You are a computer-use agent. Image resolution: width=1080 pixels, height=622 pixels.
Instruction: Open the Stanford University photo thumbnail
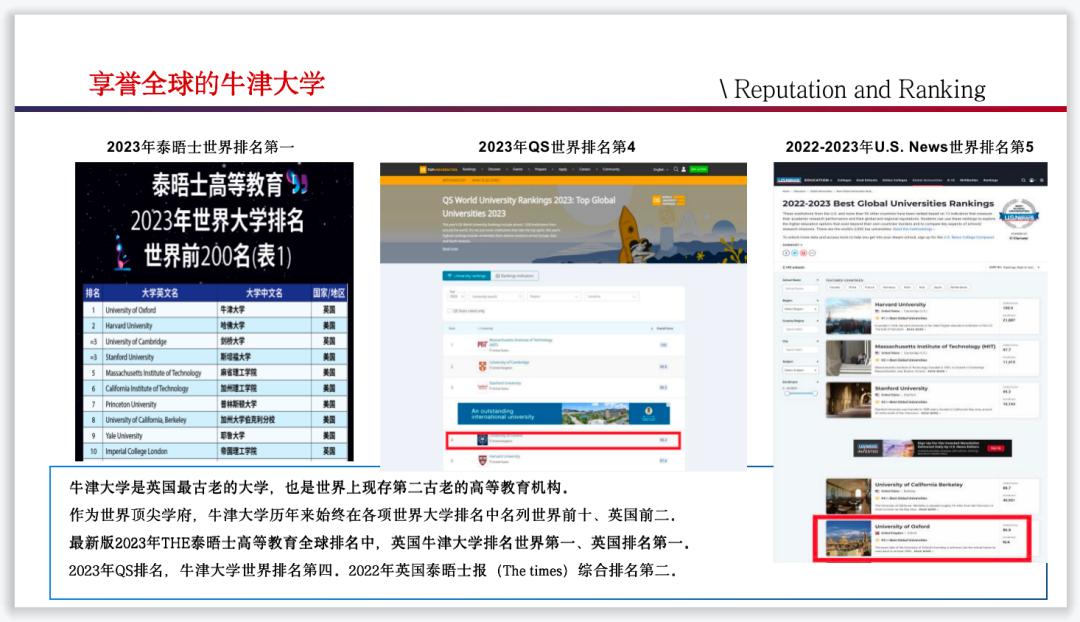849,400
